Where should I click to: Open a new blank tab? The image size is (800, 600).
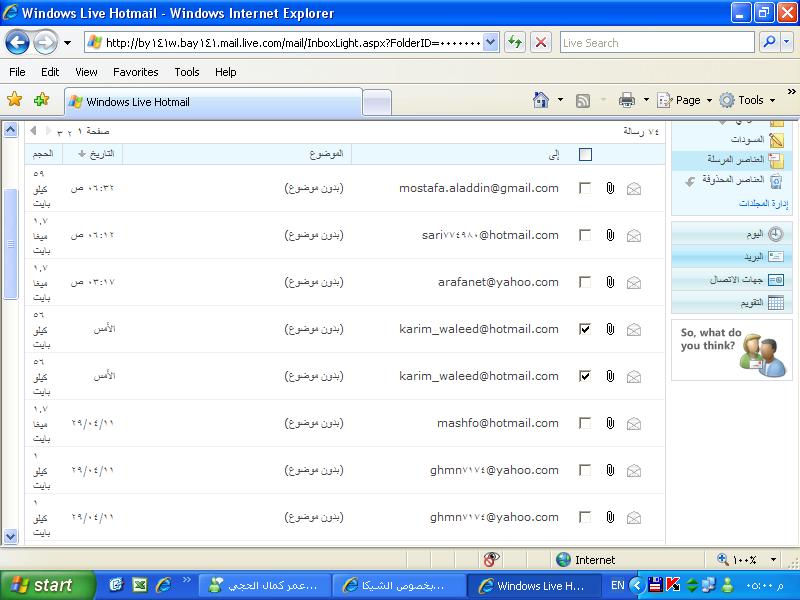click(x=377, y=103)
